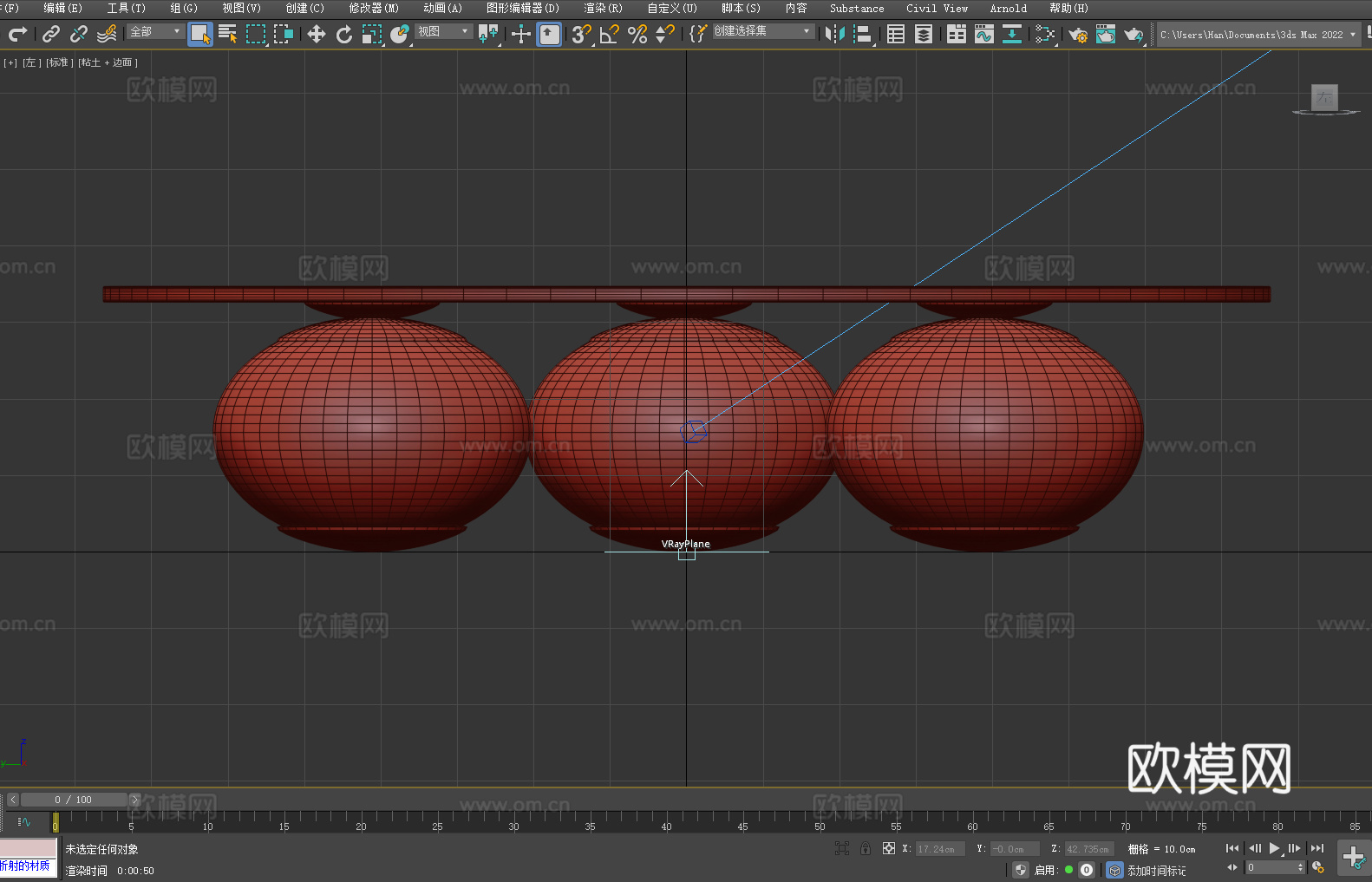This screenshot has height=882, width=1372.
Task: Select the Rotate tool
Action: pos(344,34)
